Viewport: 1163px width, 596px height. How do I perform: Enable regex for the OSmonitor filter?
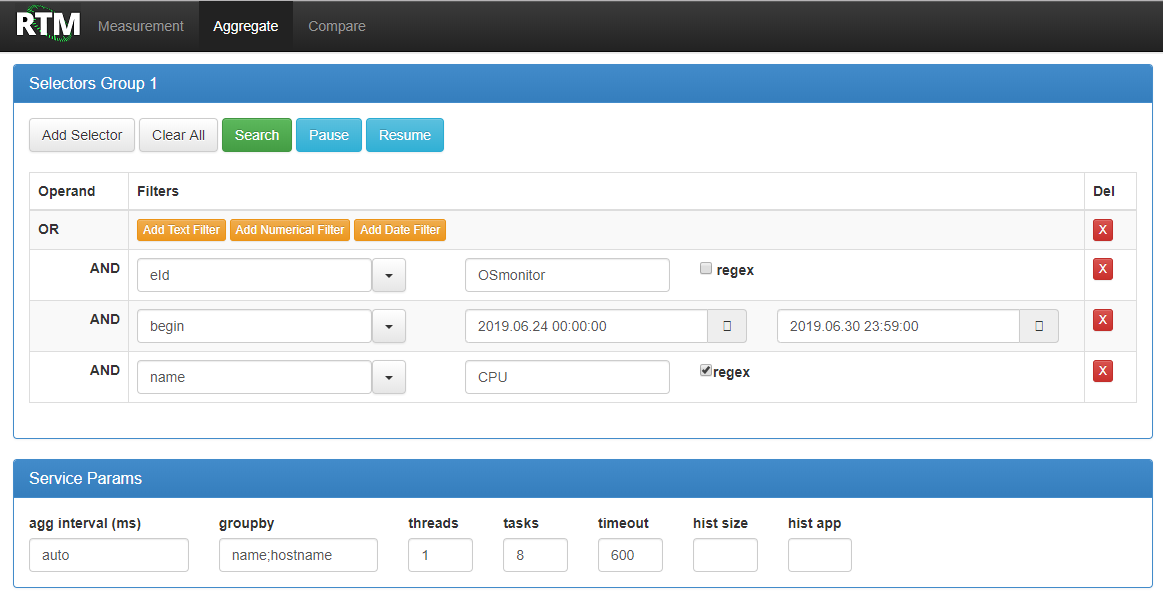point(706,268)
